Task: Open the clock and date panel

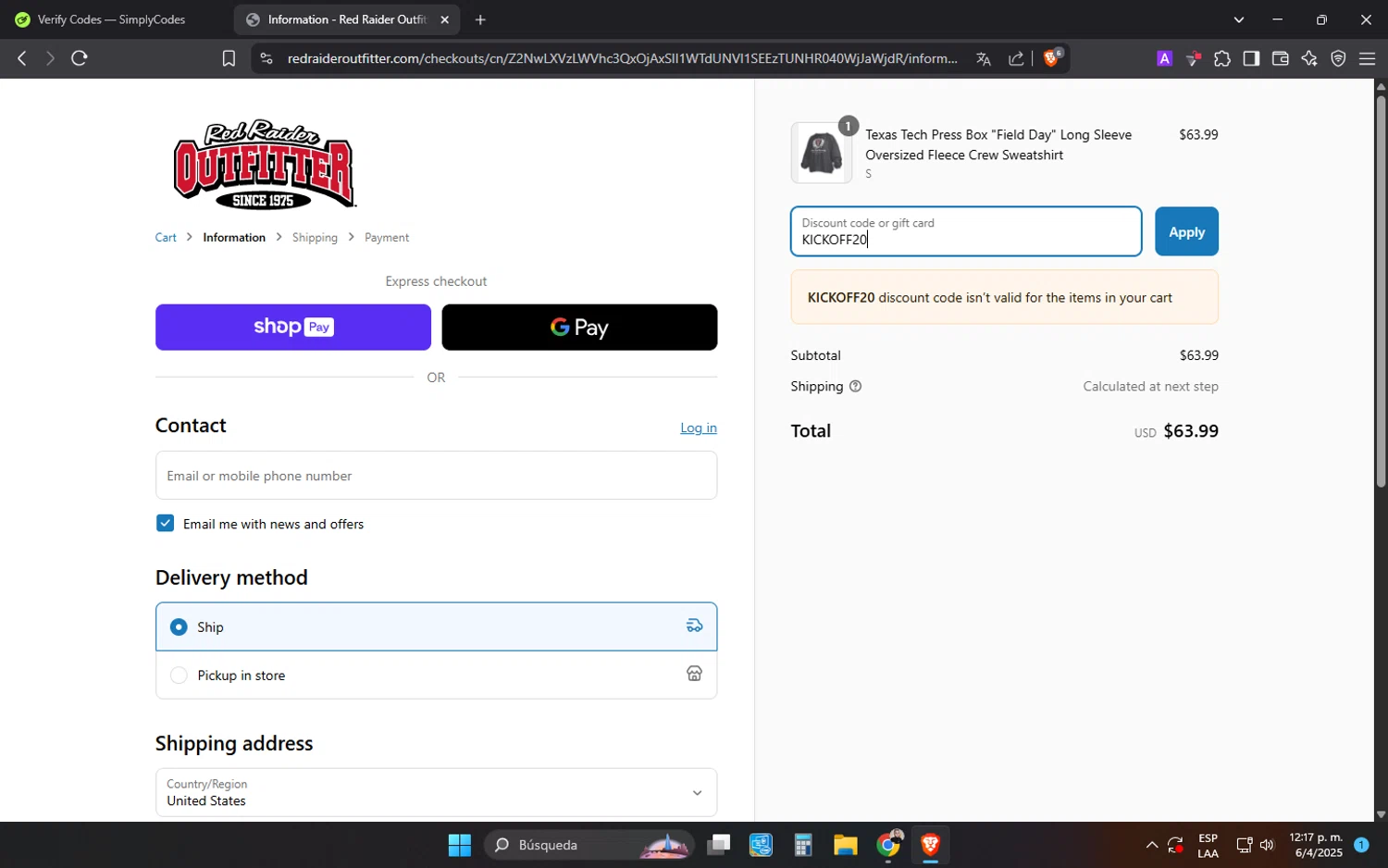Action: [1316, 845]
